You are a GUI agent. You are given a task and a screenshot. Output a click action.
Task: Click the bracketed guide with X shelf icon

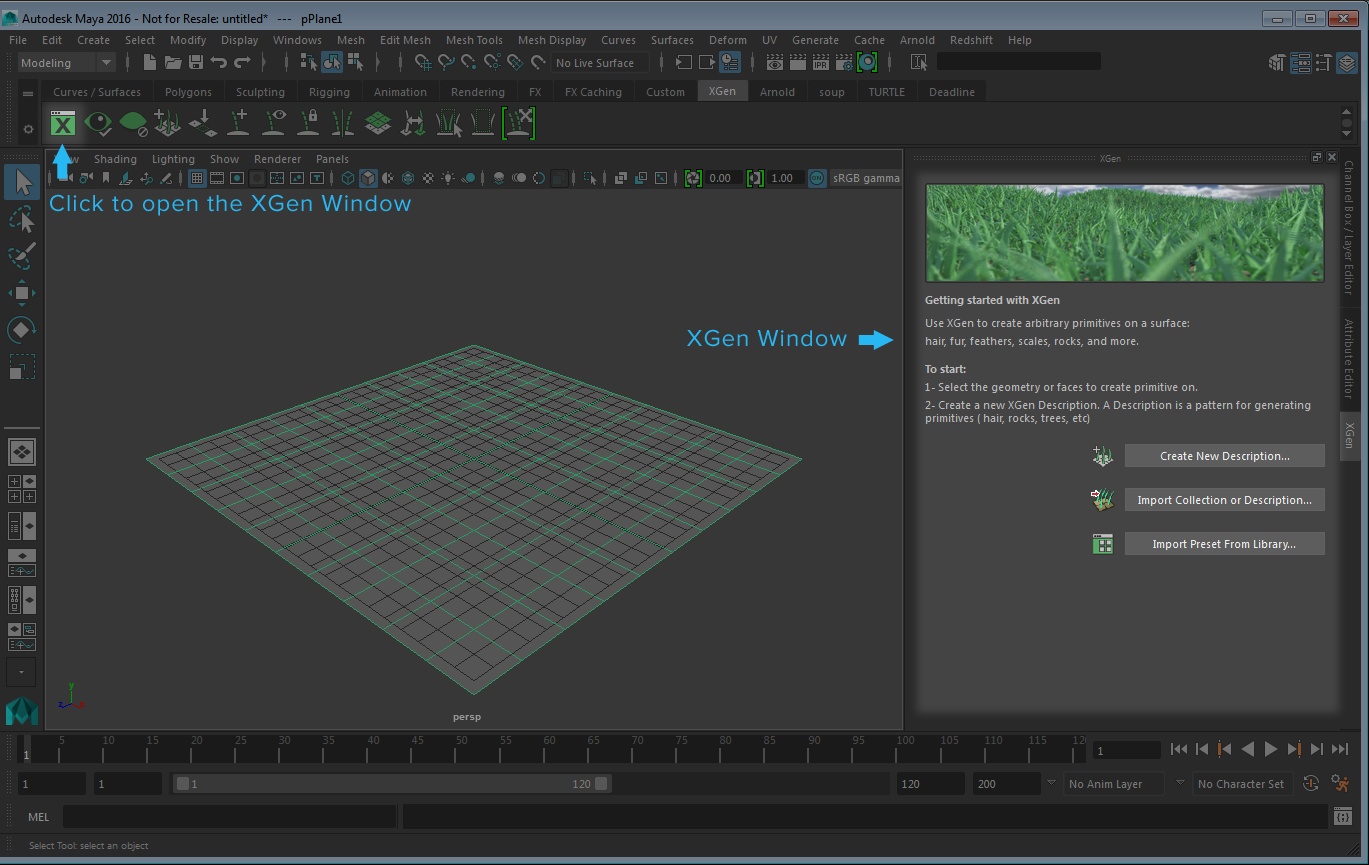(x=518, y=123)
